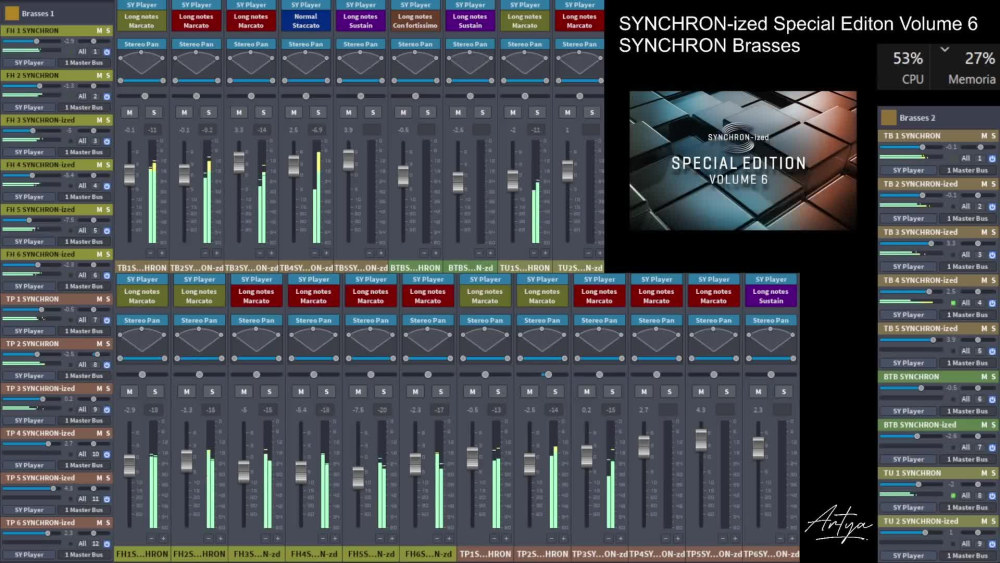
Task: Toggle M on FH 2 SYNCHRON list row
Action: click(99, 75)
